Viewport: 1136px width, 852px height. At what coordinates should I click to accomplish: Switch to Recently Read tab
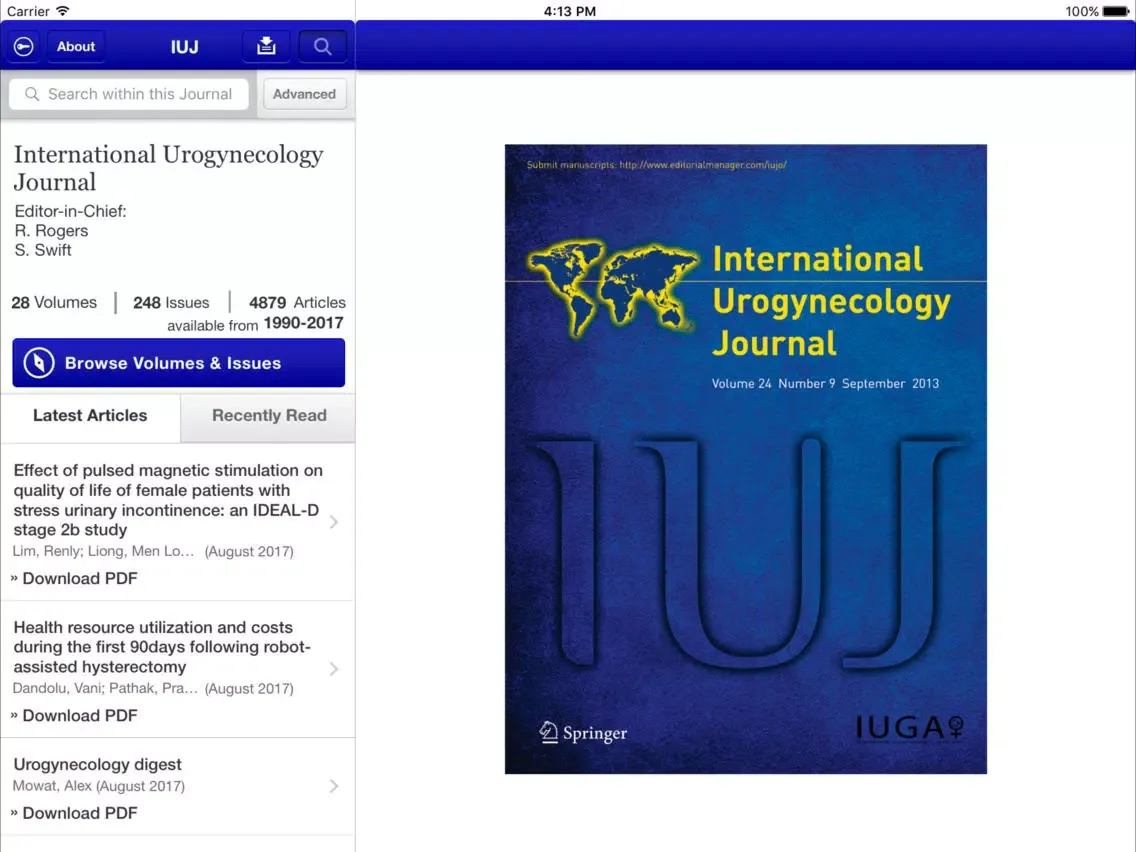[x=269, y=416]
